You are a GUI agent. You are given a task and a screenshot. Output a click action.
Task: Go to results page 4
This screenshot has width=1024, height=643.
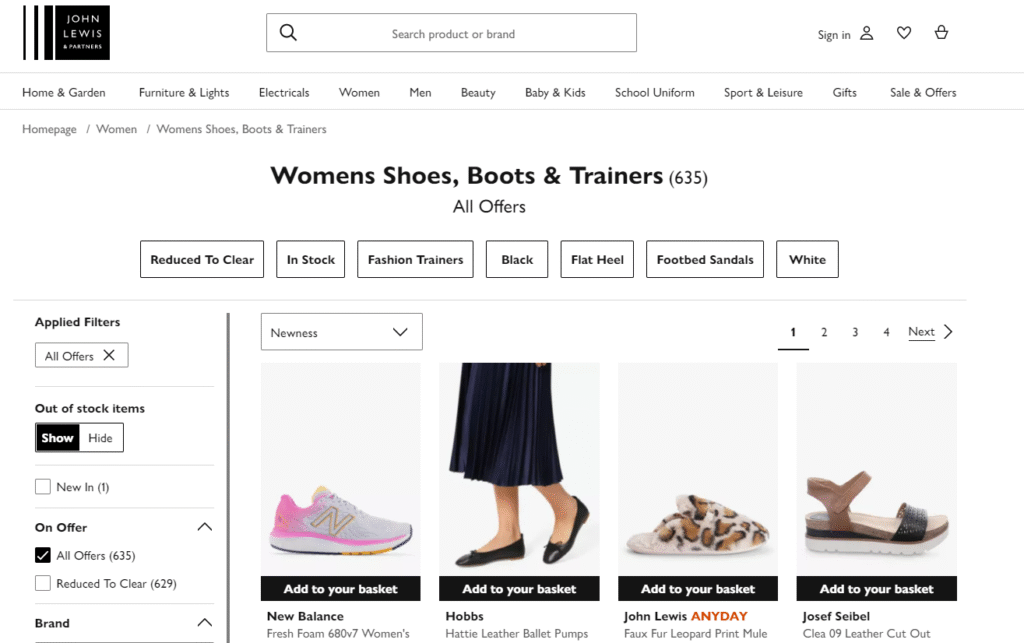tap(886, 332)
